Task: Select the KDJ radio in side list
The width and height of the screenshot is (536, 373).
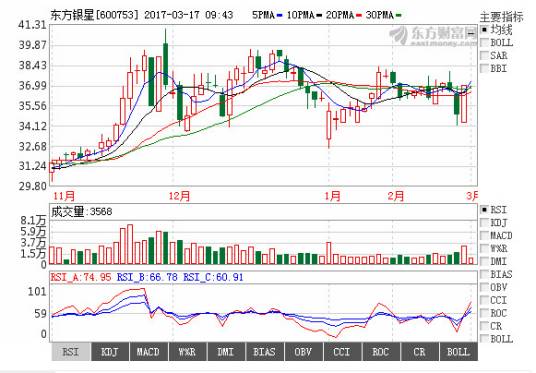Action: (484, 223)
